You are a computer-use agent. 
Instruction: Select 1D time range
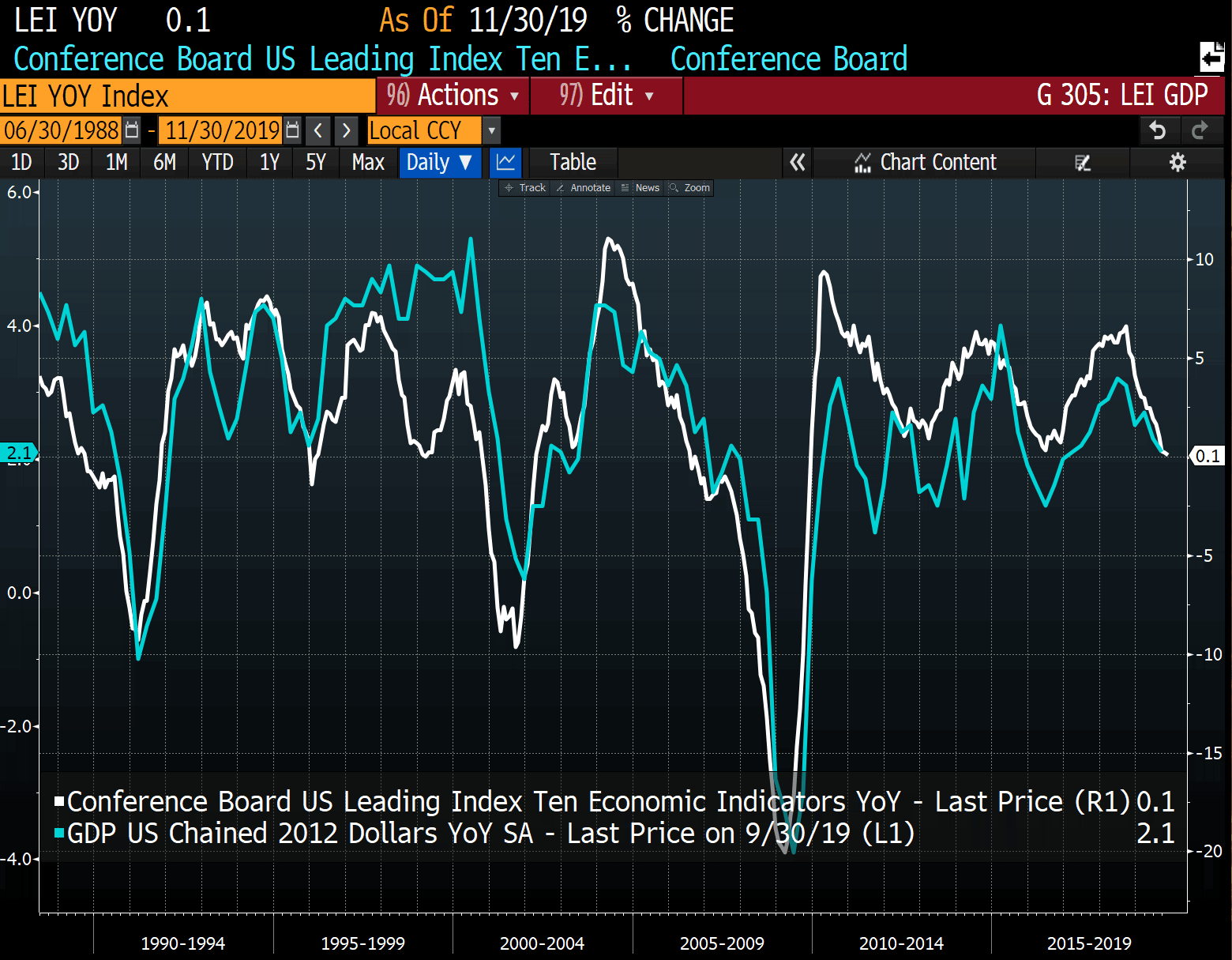coord(21,162)
